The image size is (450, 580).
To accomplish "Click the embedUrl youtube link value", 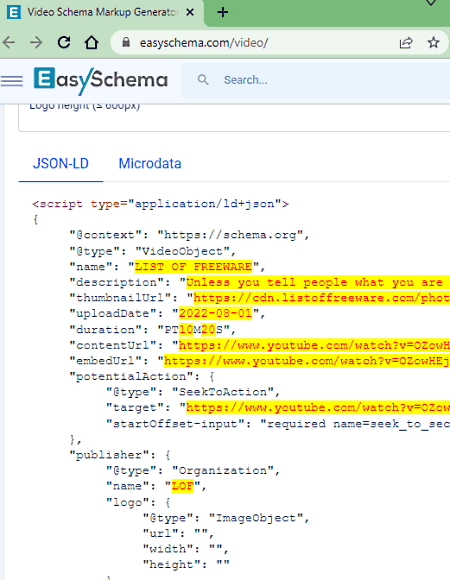I will [307, 361].
